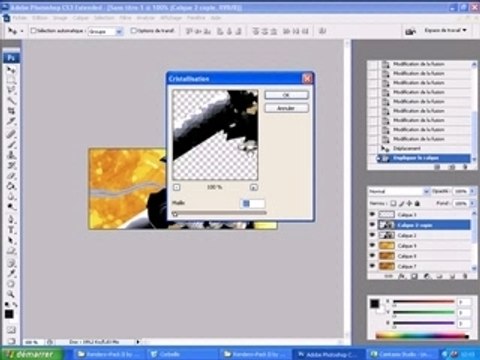Open the Image menu
The height and width of the screenshot is (360, 480).
coord(60,18)
